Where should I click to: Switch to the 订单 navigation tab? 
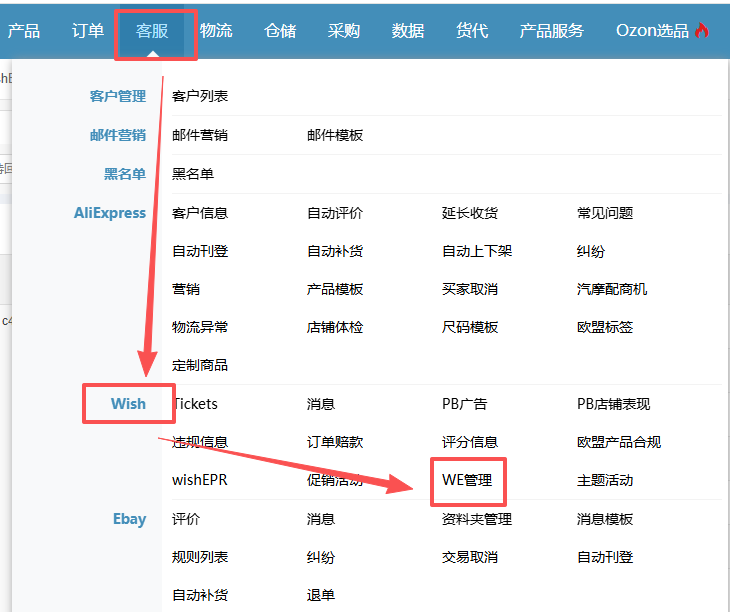pyautogui.click(x=88, y=31)
